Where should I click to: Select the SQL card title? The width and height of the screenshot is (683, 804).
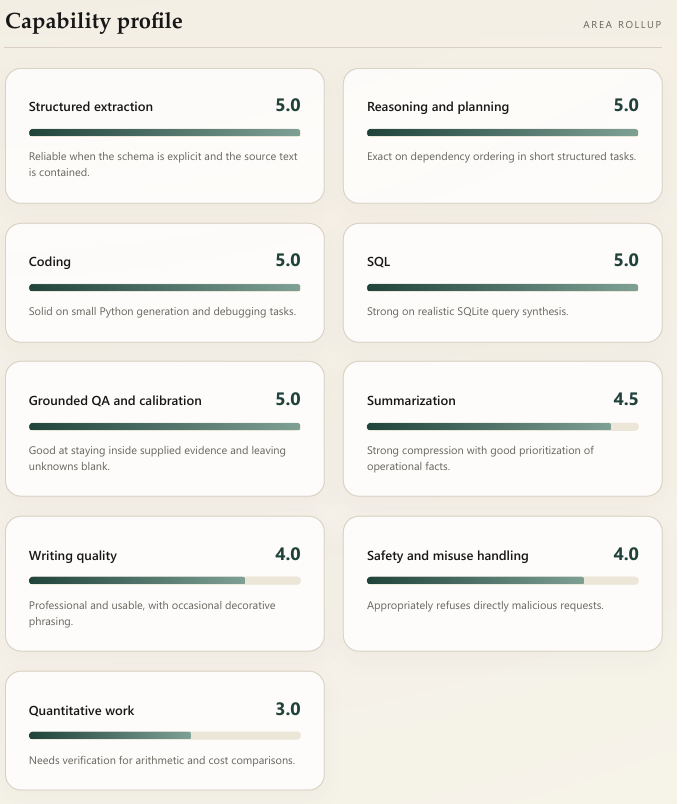coord(379,262)
